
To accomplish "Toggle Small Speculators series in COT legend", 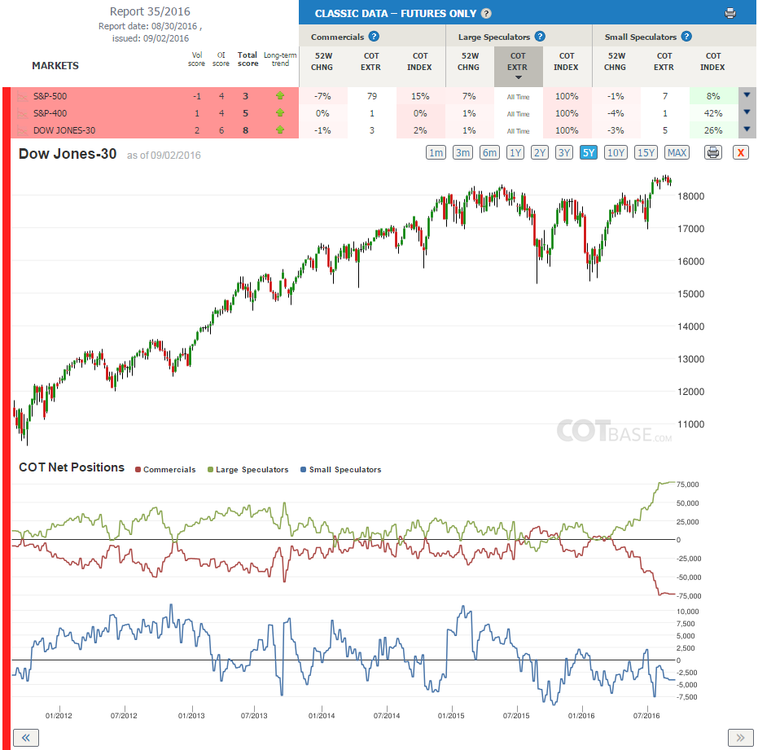I will 341,470.
